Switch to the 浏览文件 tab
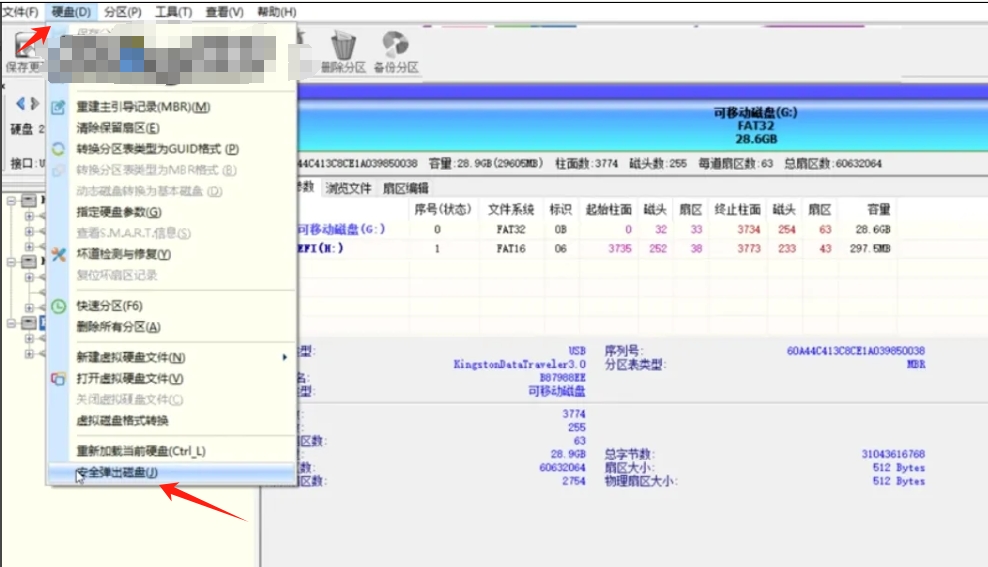988x567 pixels. point(348,188)
